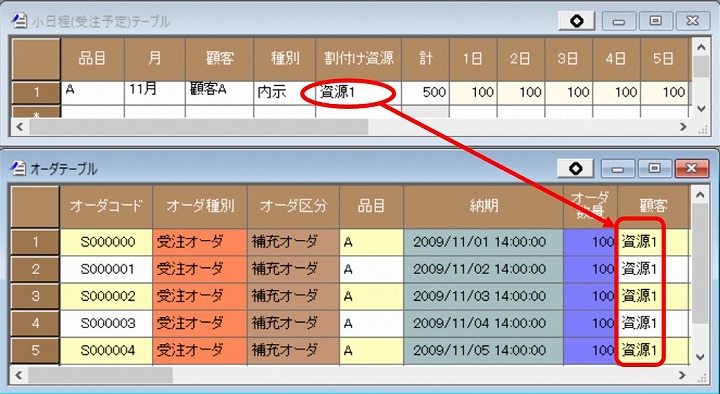Screen dimensions: 720x394
Task: Click scroll right arrow in オーダテーブル
Action: point(682,375)
